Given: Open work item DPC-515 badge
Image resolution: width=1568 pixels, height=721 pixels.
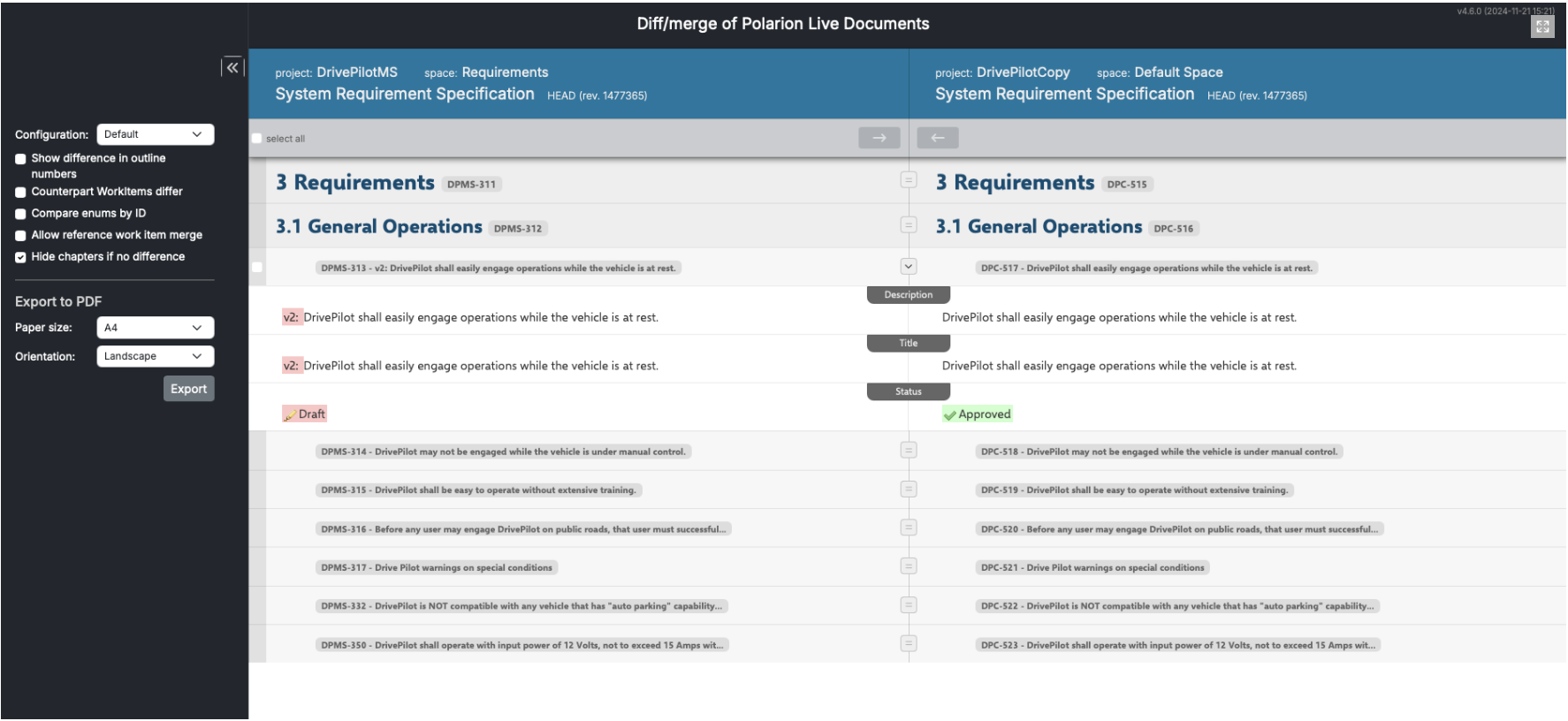Looking at the screenshot, I should pos(1127,185).
